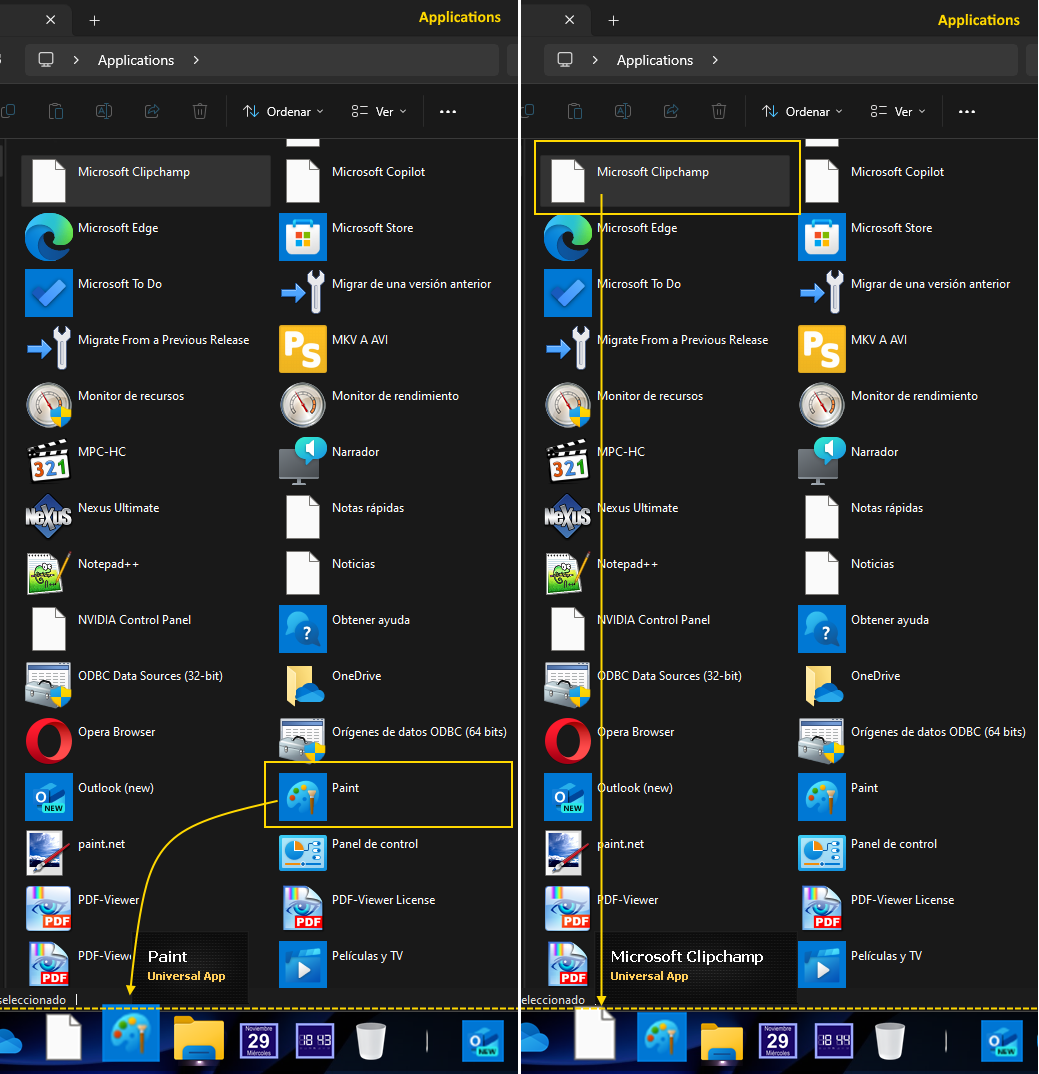This screenshot has height=1074, width=1039.
Task: Expand the Ver dropdown in right window
Action: (x=897, y=111)
